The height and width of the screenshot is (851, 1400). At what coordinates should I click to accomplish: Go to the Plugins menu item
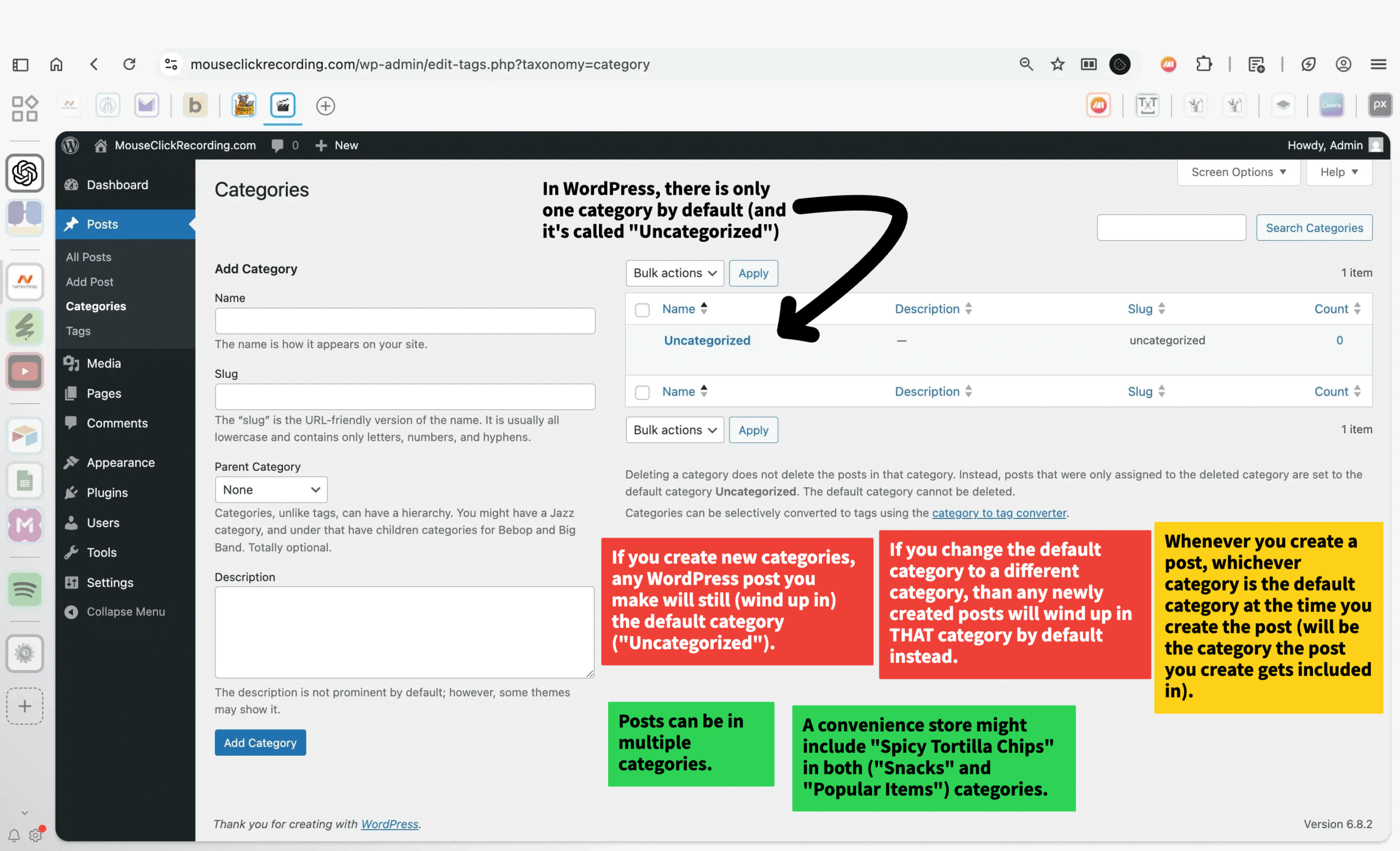click(x=107, y=493)
